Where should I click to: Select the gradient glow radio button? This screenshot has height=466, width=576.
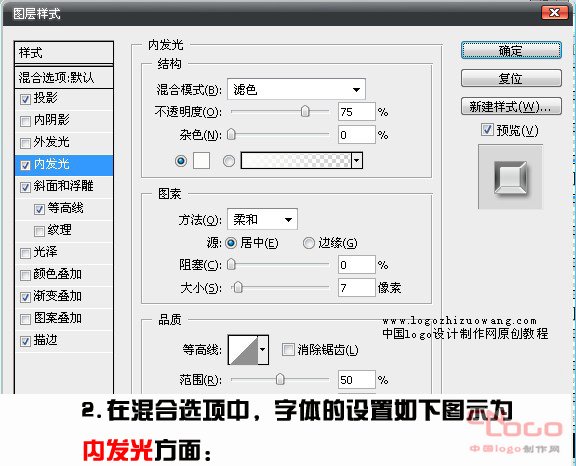tap(229, 161)
